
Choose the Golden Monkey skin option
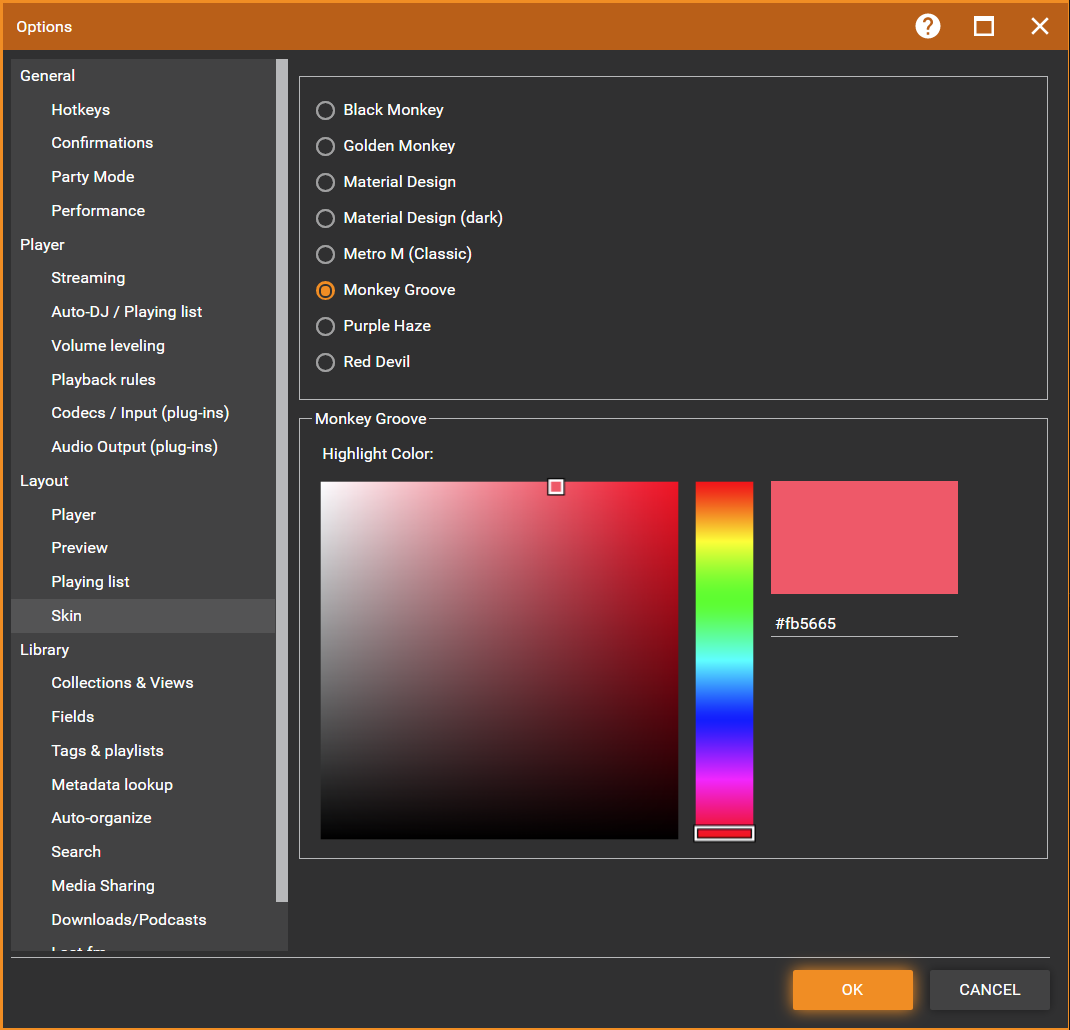tap(325, 146)
